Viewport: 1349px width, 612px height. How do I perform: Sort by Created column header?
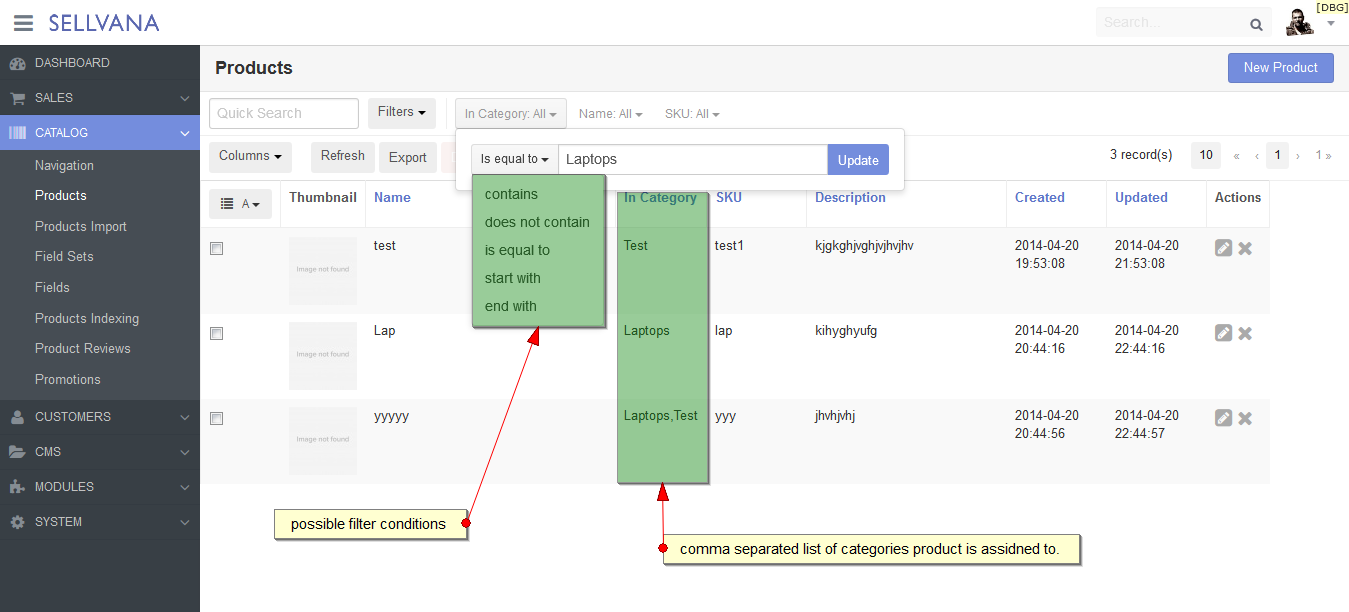pyautogui.click(x=1039, y=198)
